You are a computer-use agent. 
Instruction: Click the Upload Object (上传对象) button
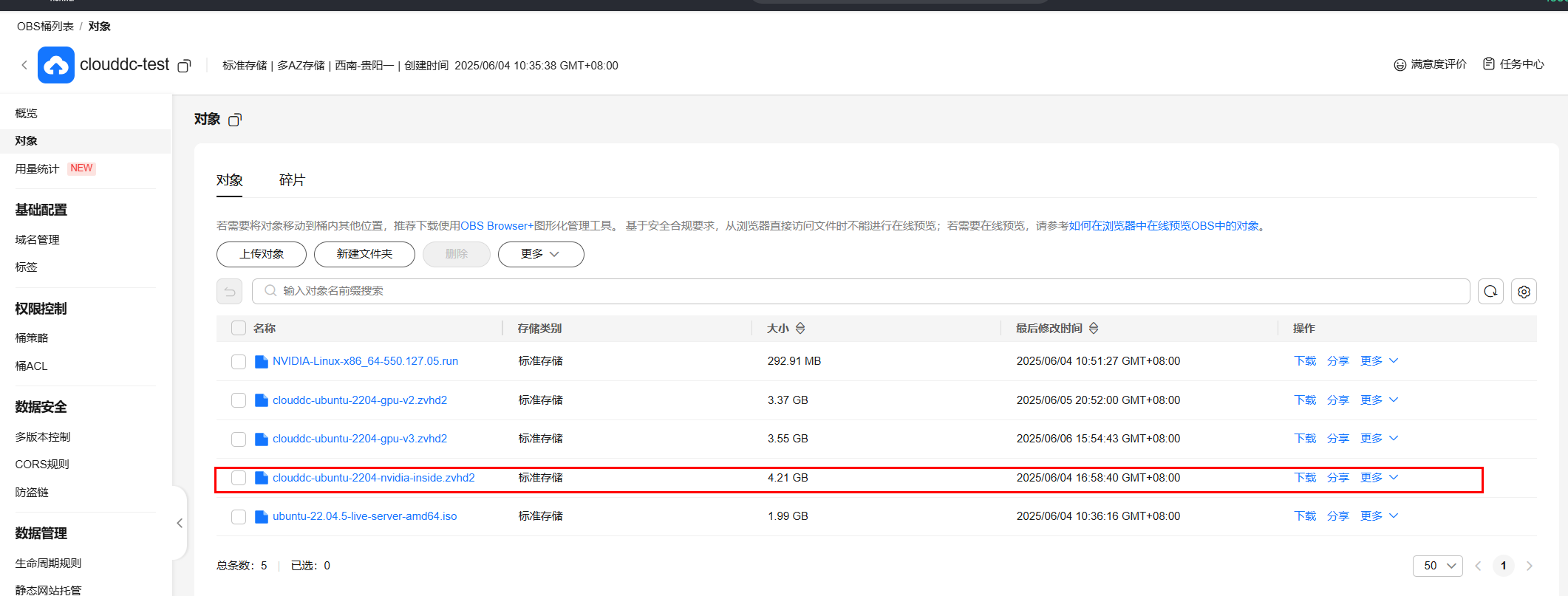click(262, 254)
